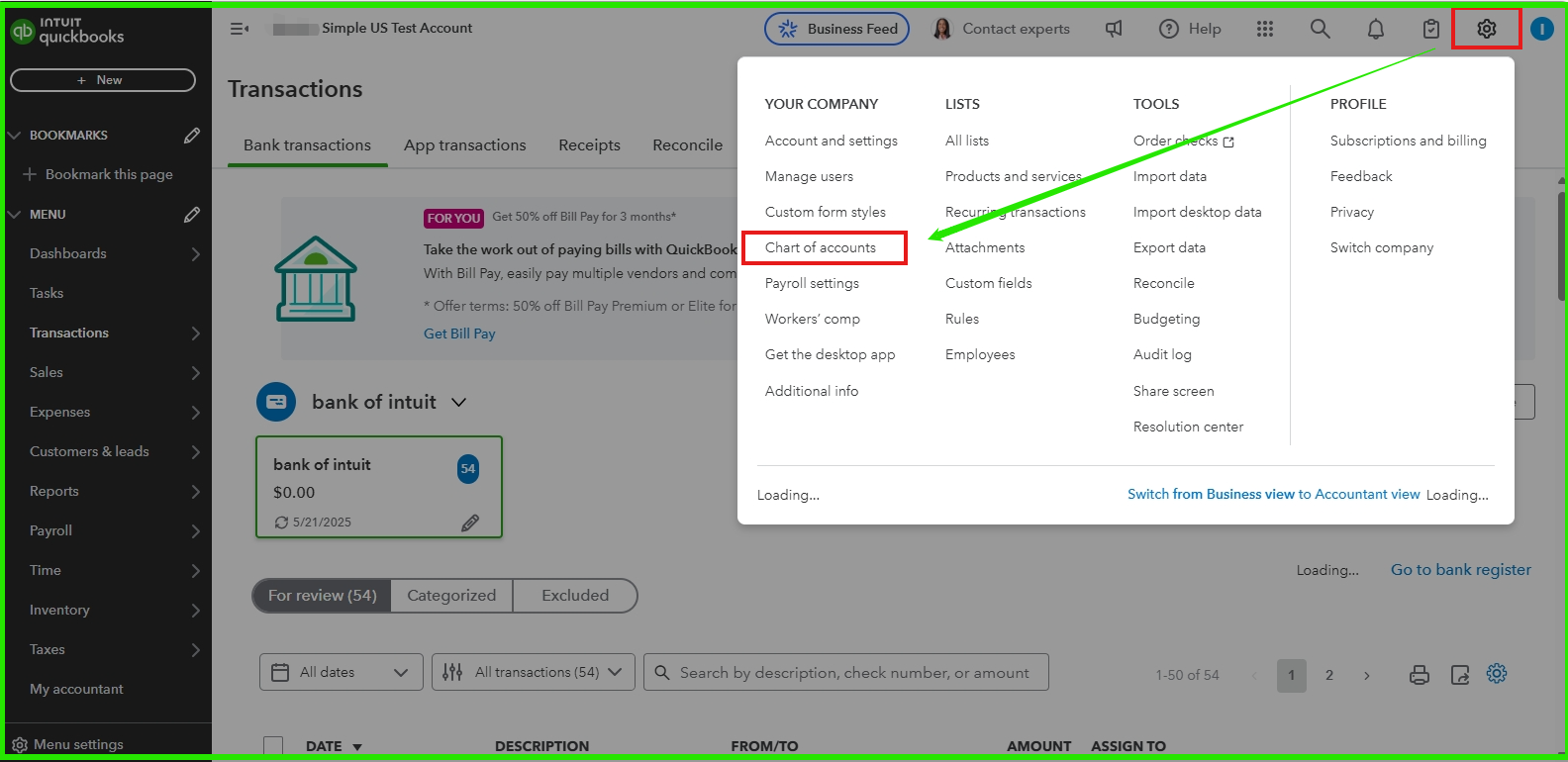
Task: Select For review (54) tab
Action: point(323,595)
